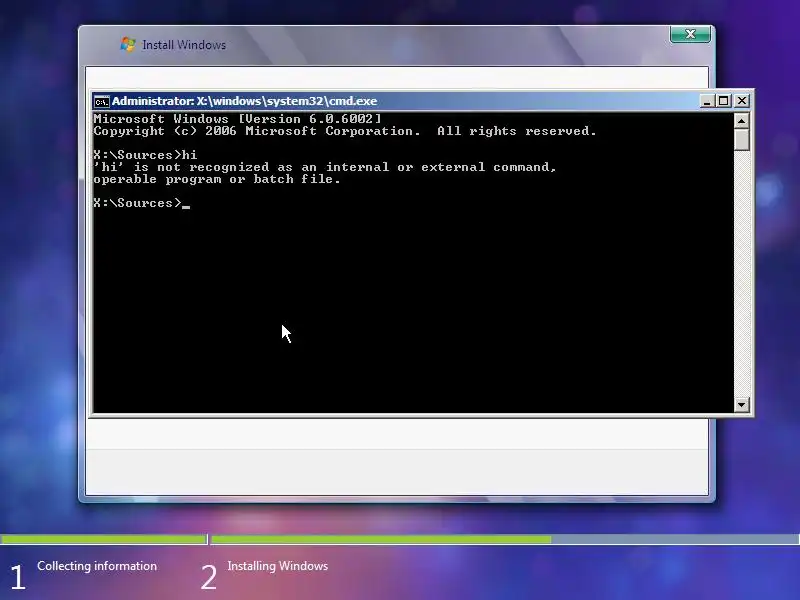Image resolution: width=800 pixels, height=600 pixels.
Task: Click the 'X:\Sources>hi' command line
Action: coord(145,155)
